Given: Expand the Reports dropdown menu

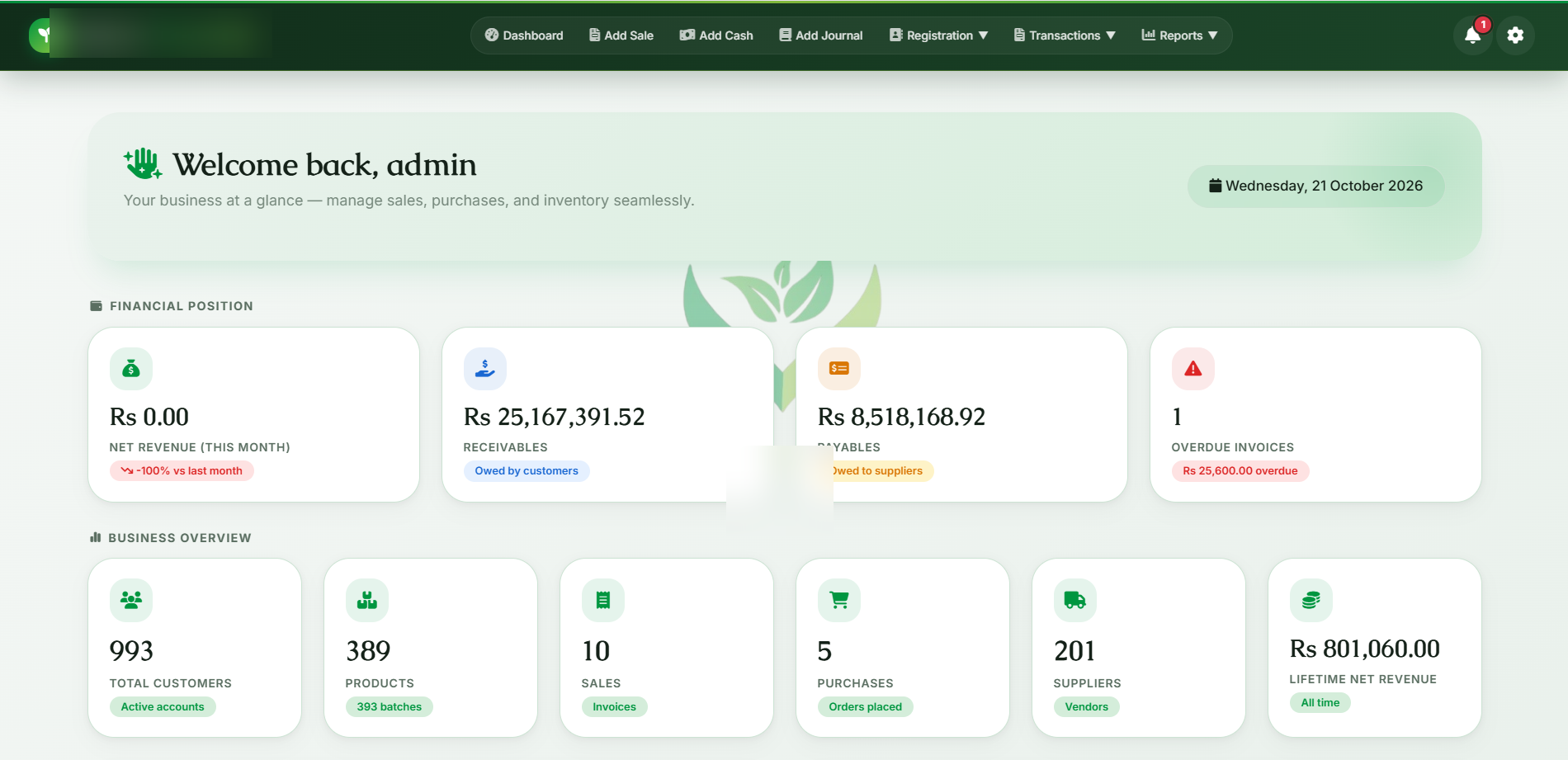Looking at the screenshot, I should [1180, 35].
